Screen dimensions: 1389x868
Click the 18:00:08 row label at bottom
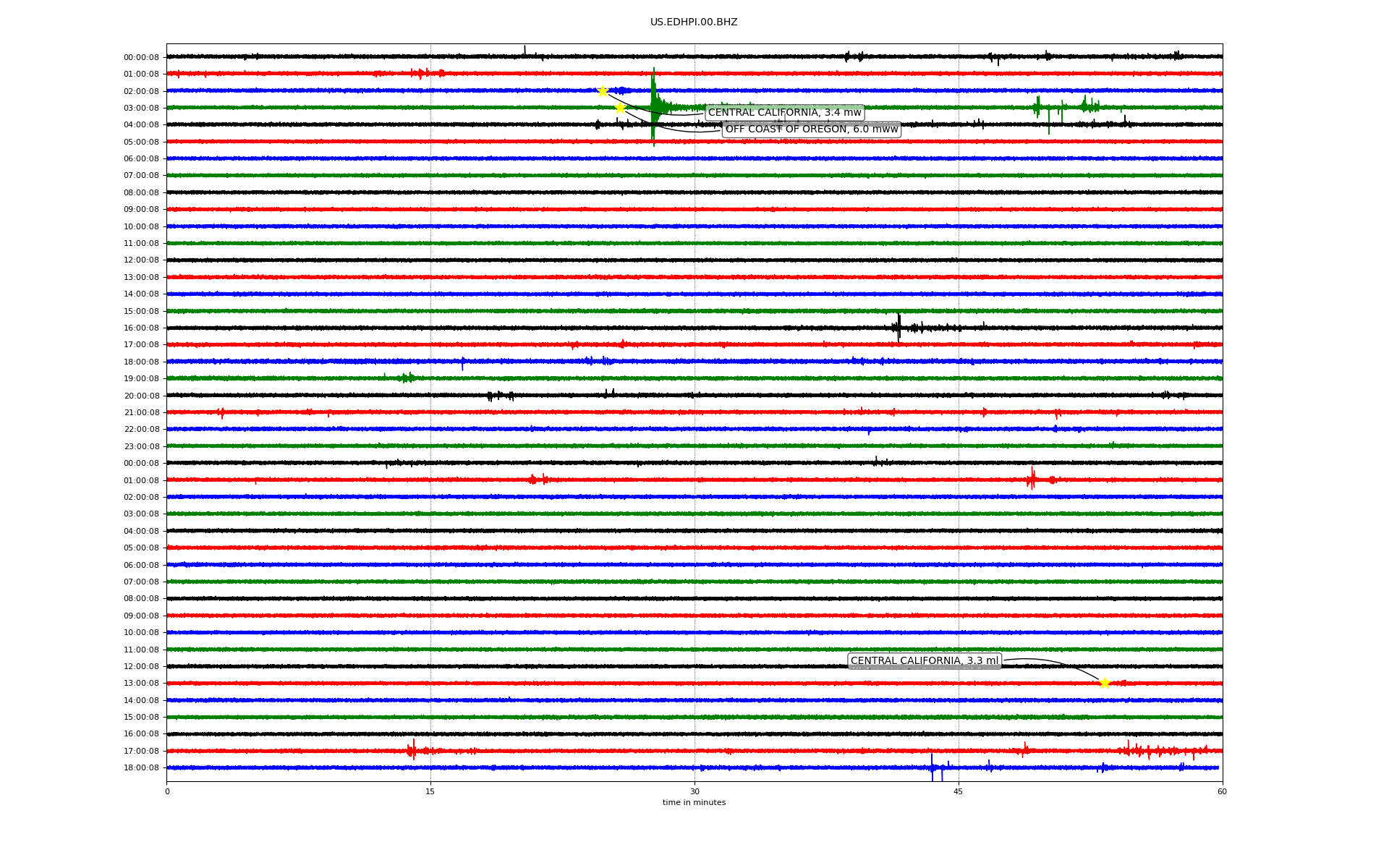(x=141, y=767)
